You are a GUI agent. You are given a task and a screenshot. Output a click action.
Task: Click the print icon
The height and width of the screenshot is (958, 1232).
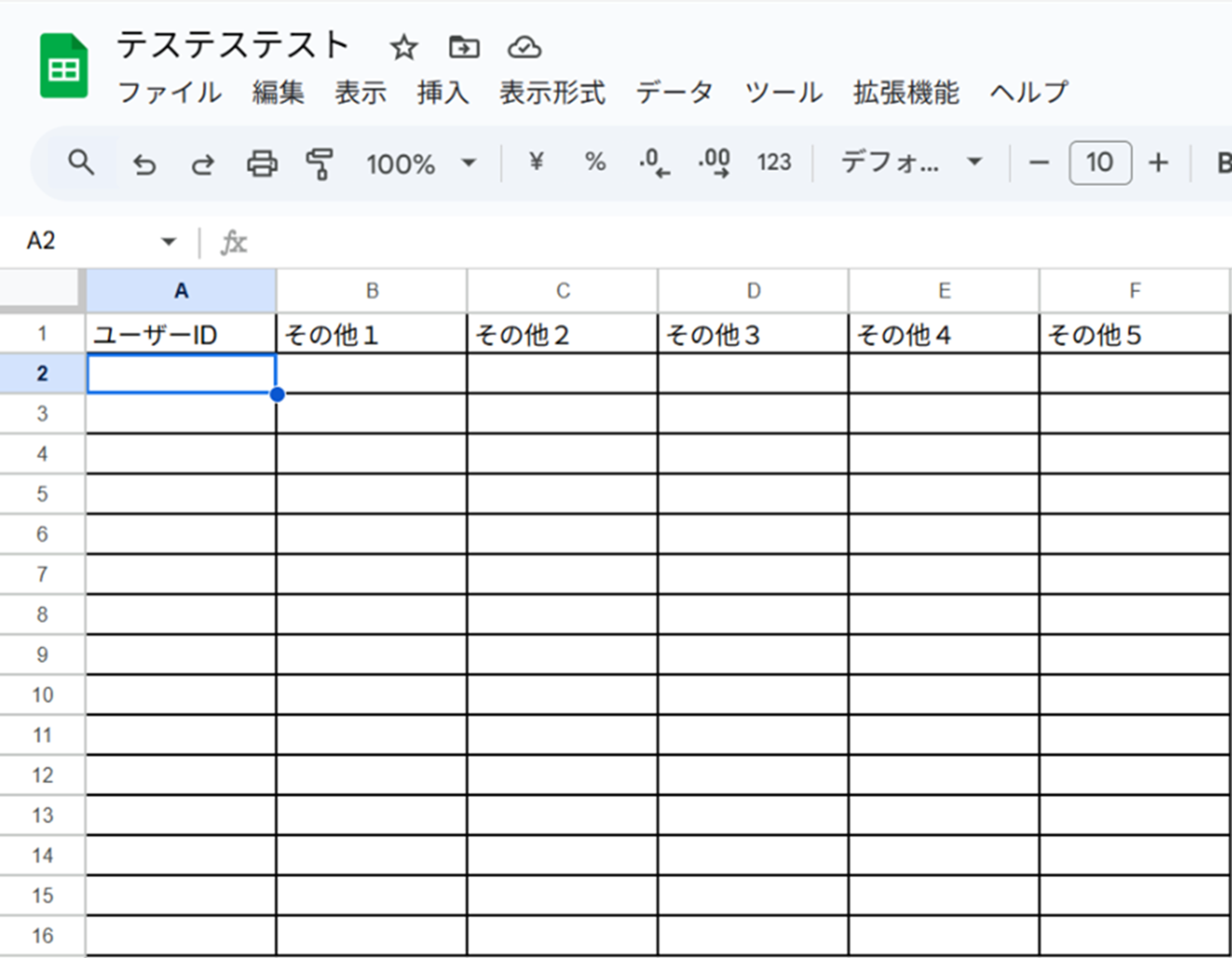click(x=262, y=164)
